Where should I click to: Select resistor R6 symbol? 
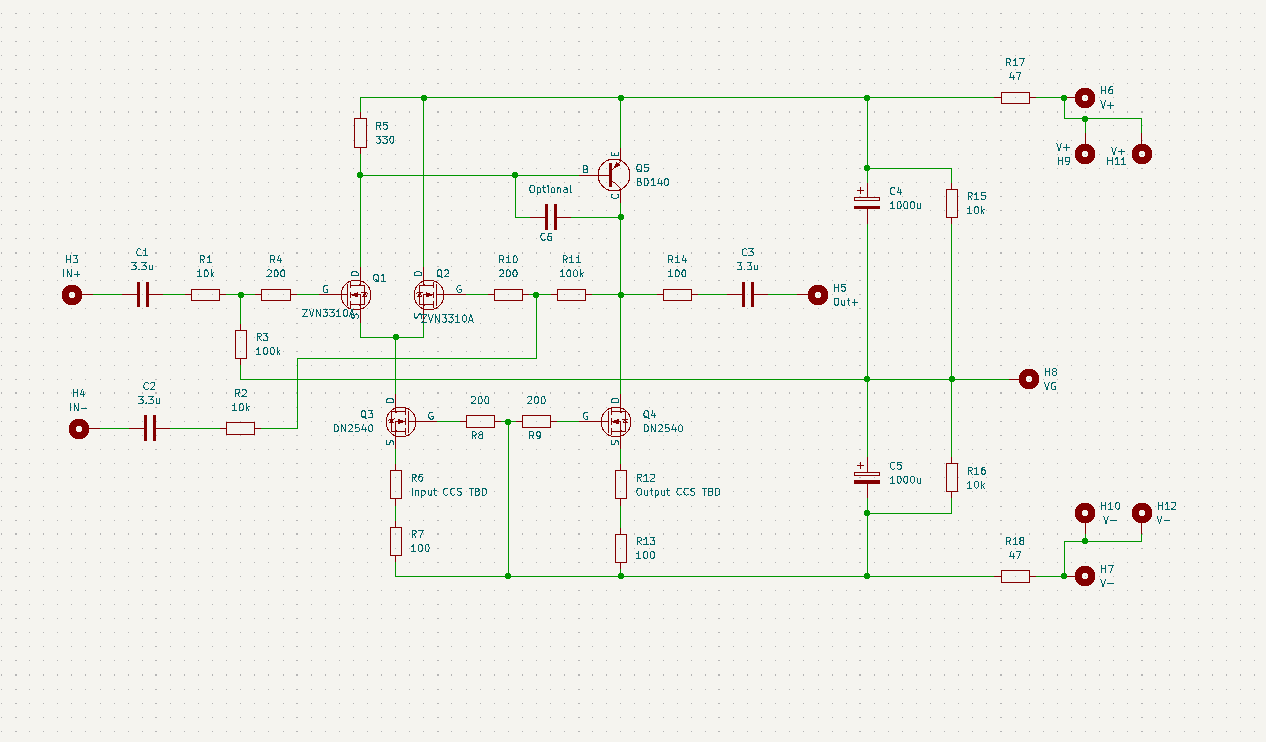pyautogui.click(x=396, y=485)
